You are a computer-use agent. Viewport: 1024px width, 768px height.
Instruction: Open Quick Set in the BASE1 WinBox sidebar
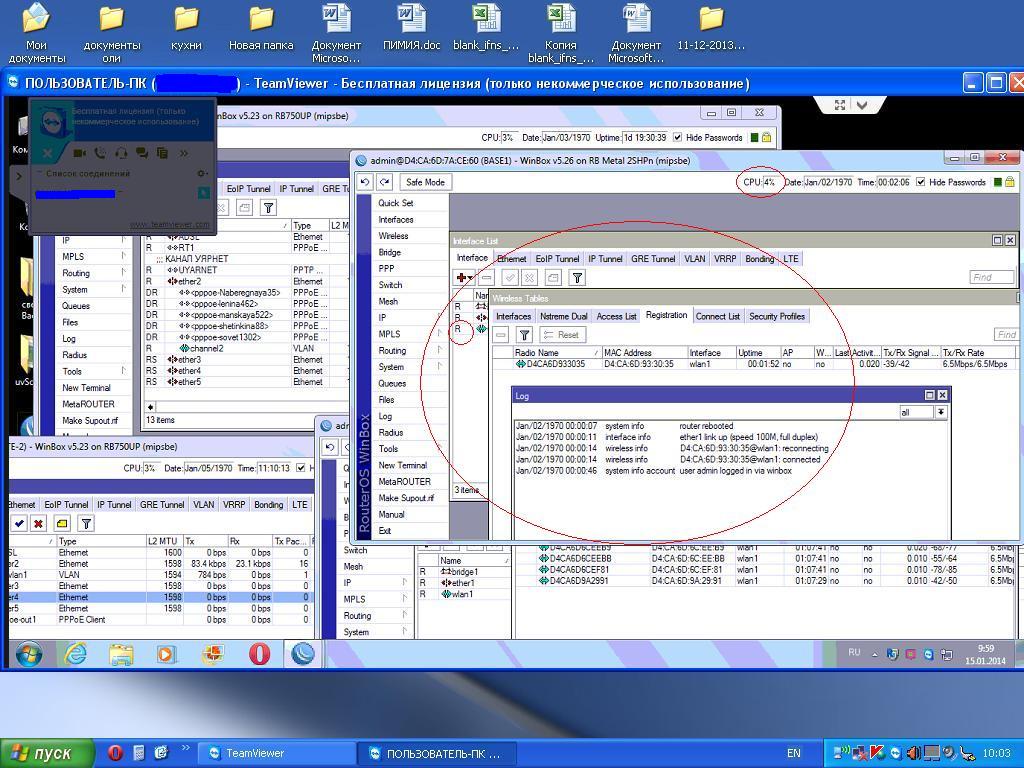[x=395, y=203]
